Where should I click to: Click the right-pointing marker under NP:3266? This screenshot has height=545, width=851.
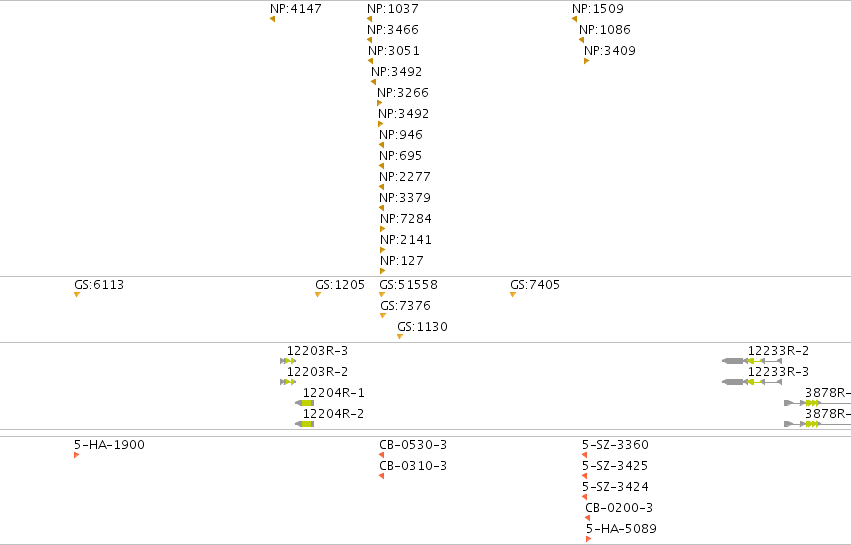379,103
